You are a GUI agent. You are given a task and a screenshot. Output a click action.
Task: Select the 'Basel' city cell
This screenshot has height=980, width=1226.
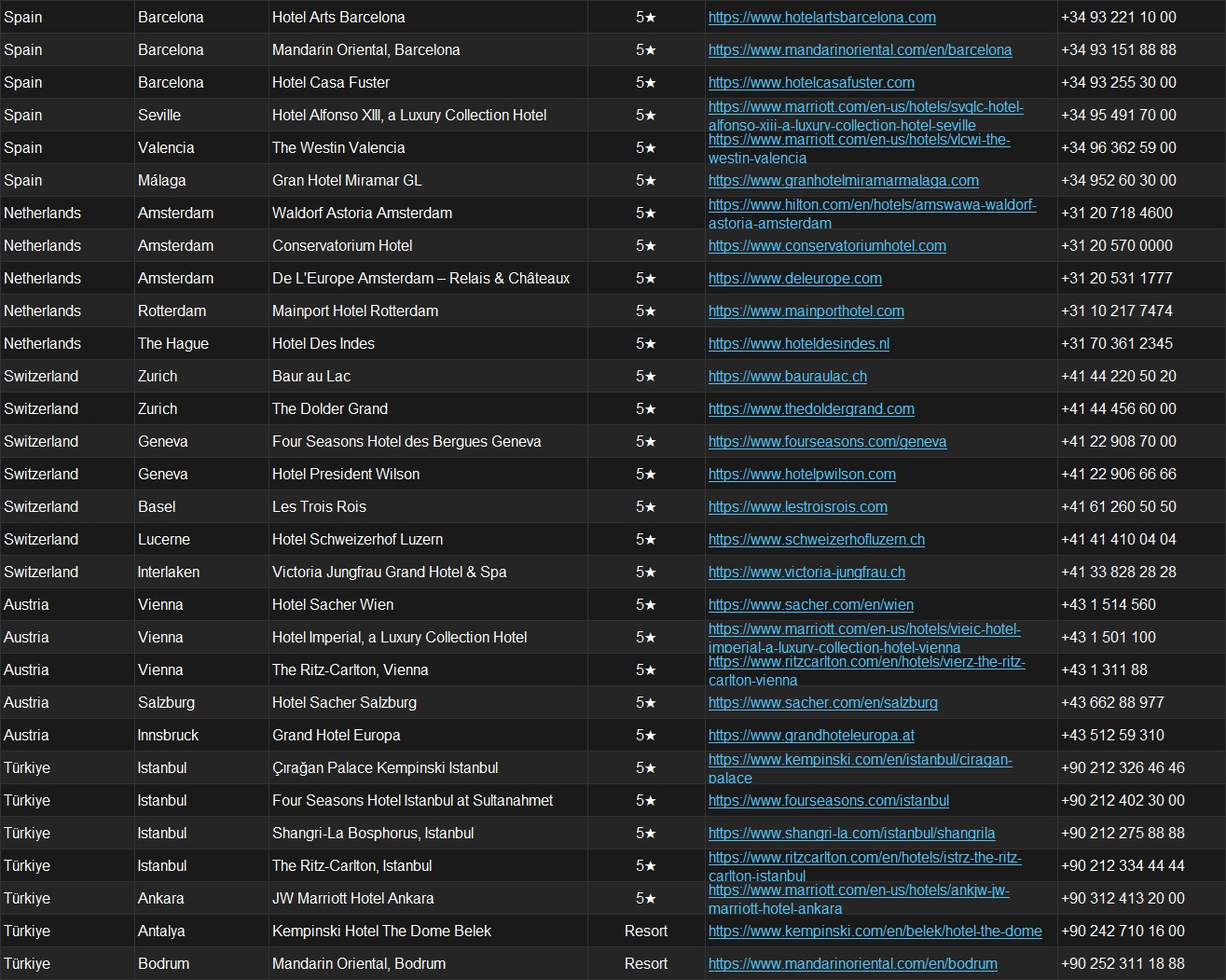pos(201,506)
